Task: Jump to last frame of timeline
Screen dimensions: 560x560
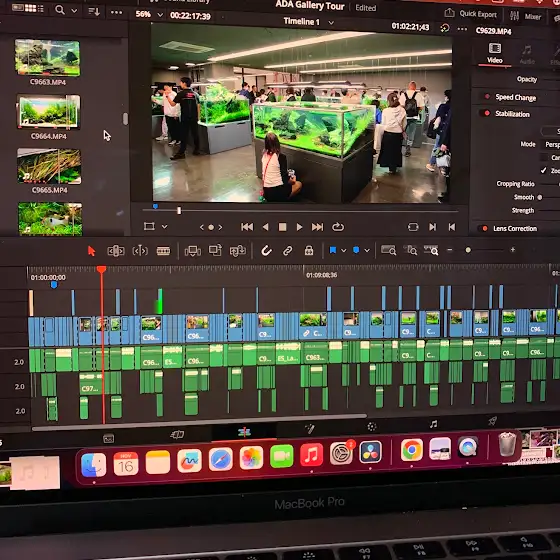Action: coord(318,227)
